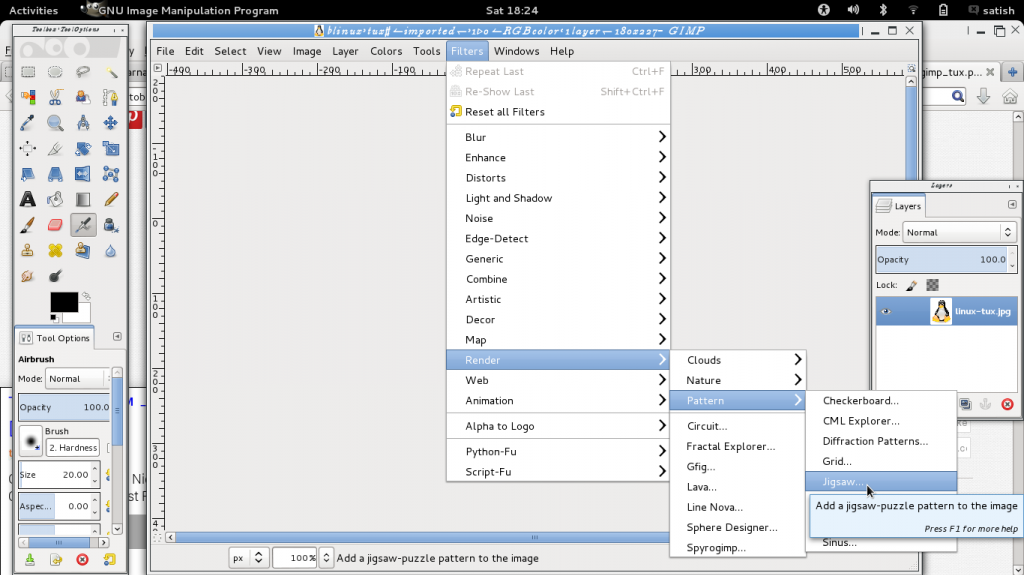Viewport: 1024px width, 575px height.
Task: Open the layer Mode Normal dropdown
Action: pyautogui.click(x=959, y=233)
